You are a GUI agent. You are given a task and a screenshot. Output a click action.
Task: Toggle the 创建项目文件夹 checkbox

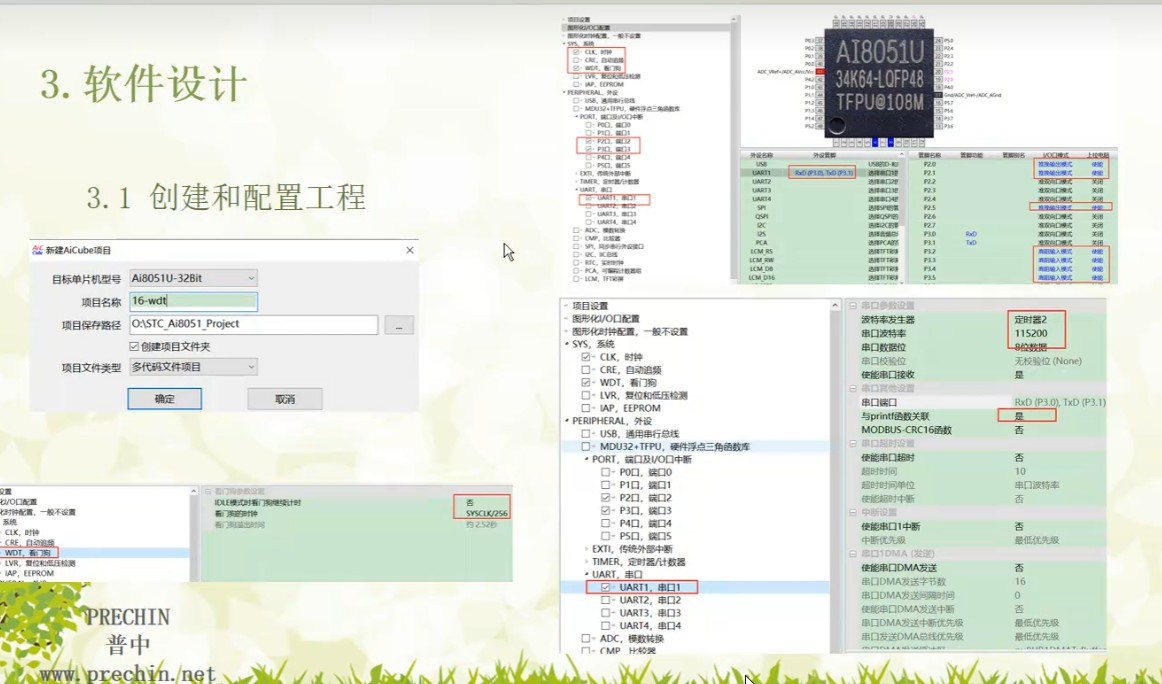click(x=133, y=346)
